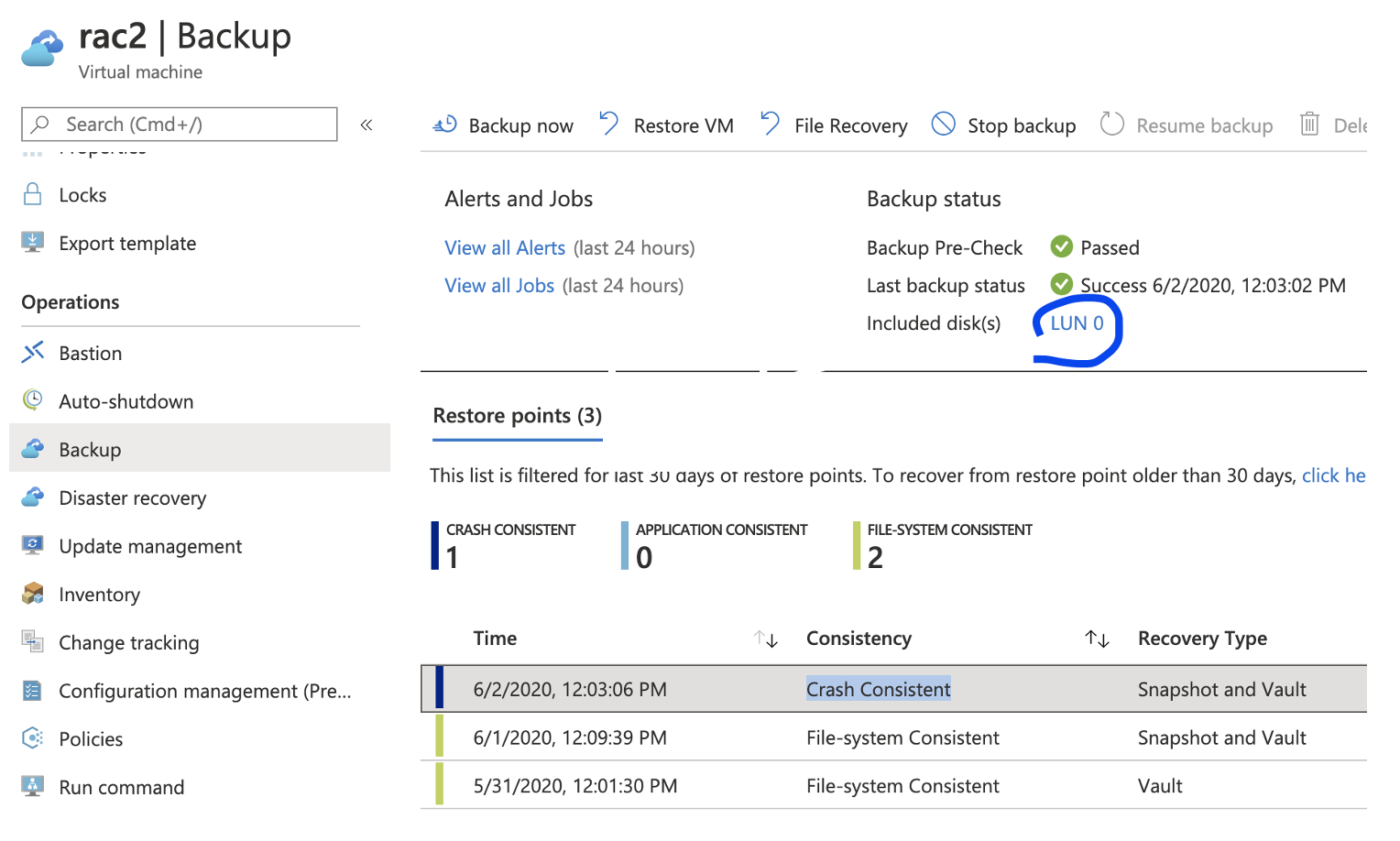Click the Inventory sidebar icon
1400x841 pixels.
tap(33, 595)
